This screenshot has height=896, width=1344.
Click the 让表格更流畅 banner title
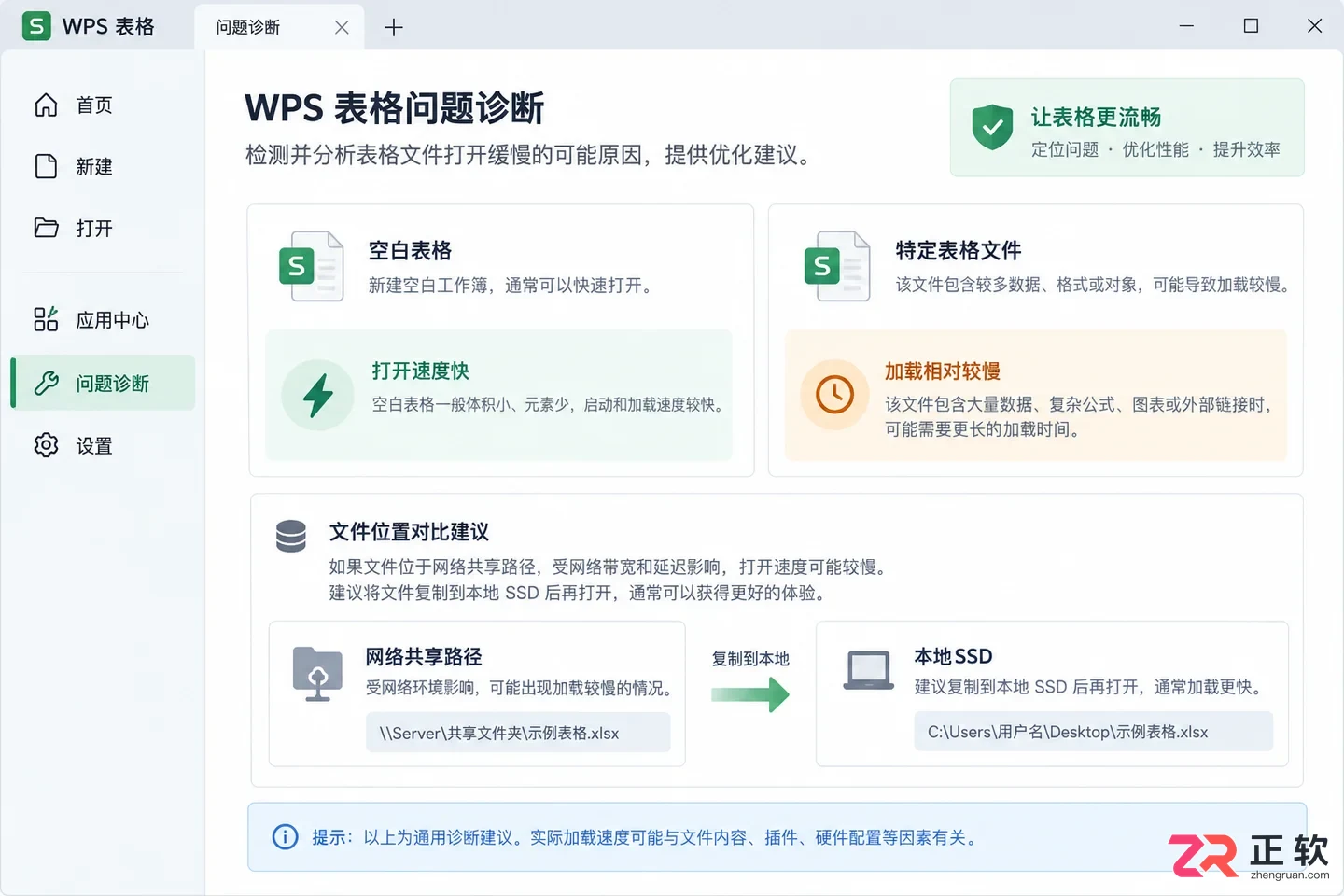click(1096, 117)
